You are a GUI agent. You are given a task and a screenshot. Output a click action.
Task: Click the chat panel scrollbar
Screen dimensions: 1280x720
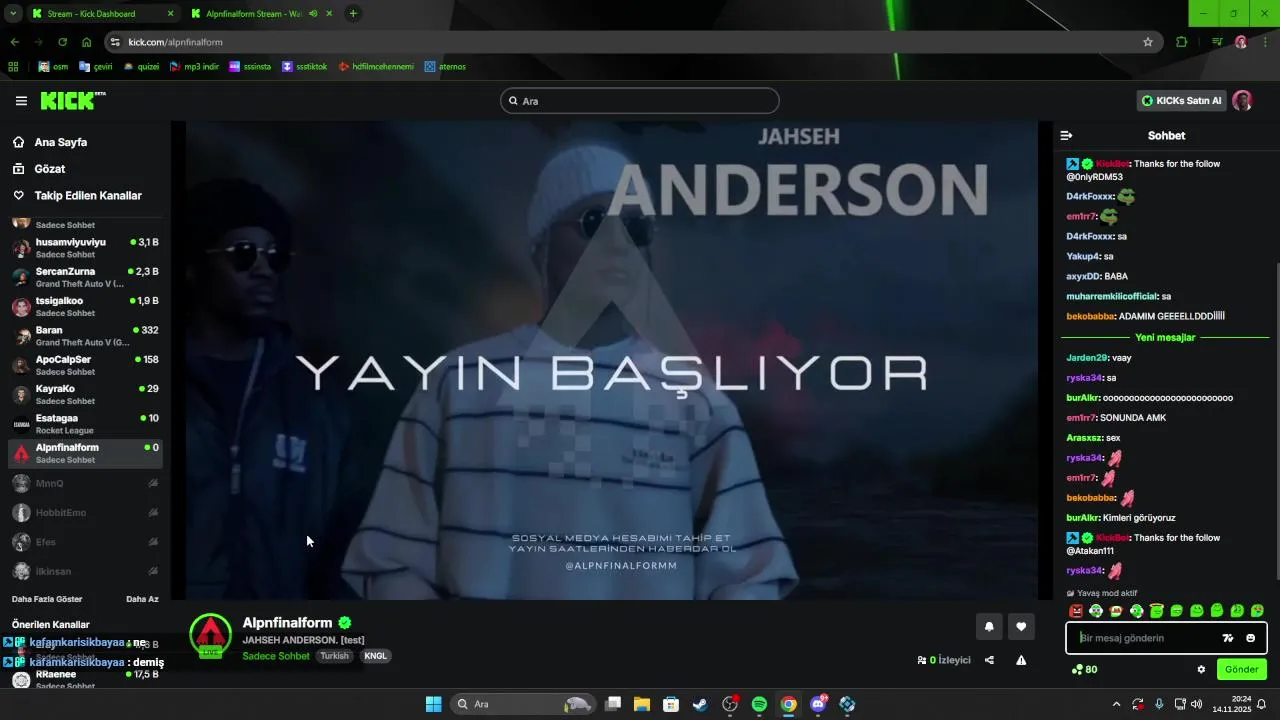1276,420
